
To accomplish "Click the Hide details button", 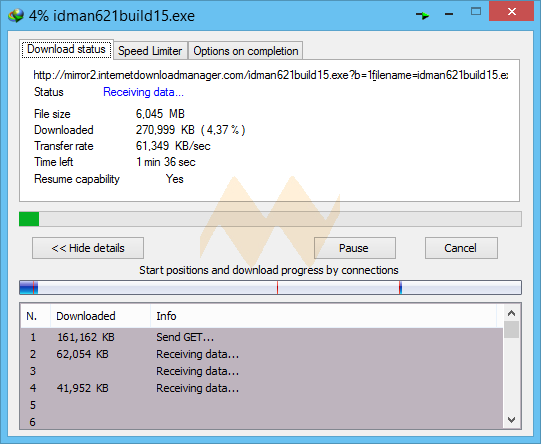I will click(x=88, y=248).
